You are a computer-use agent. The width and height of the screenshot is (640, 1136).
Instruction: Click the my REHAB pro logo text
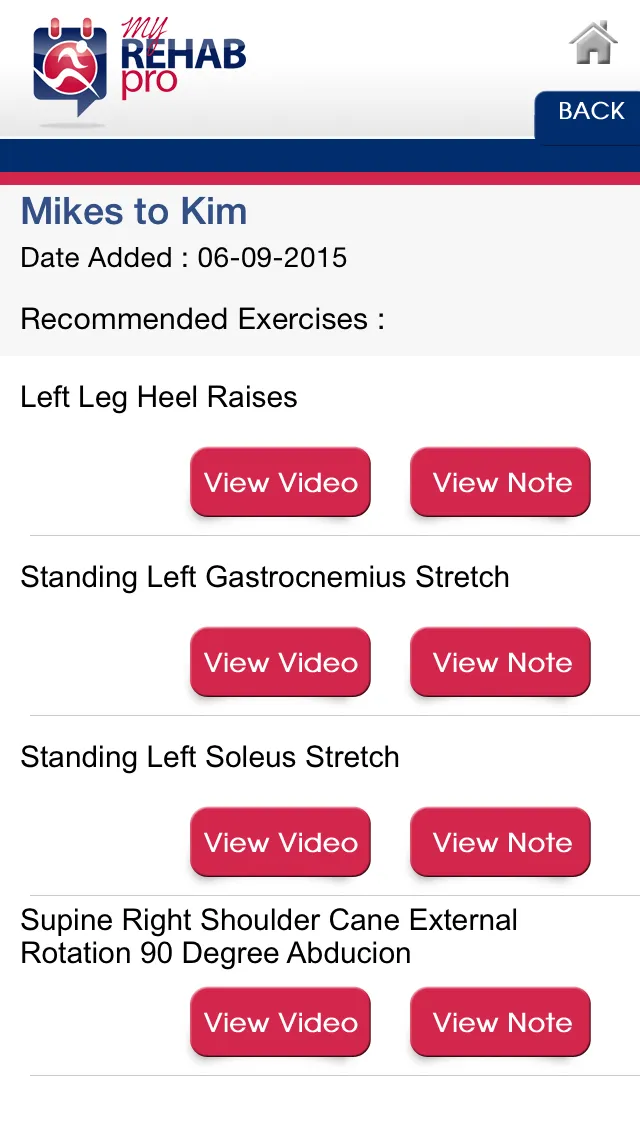pyautogui.click(x=183, y=59)
